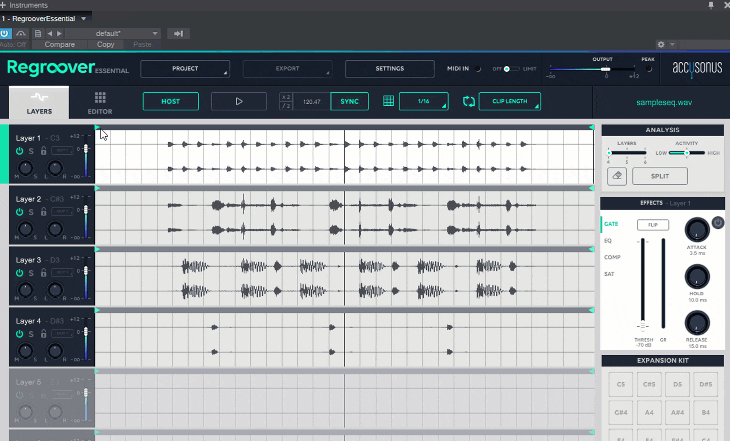Start playback with the play button
730x441 pixels.
coord(239,101)
